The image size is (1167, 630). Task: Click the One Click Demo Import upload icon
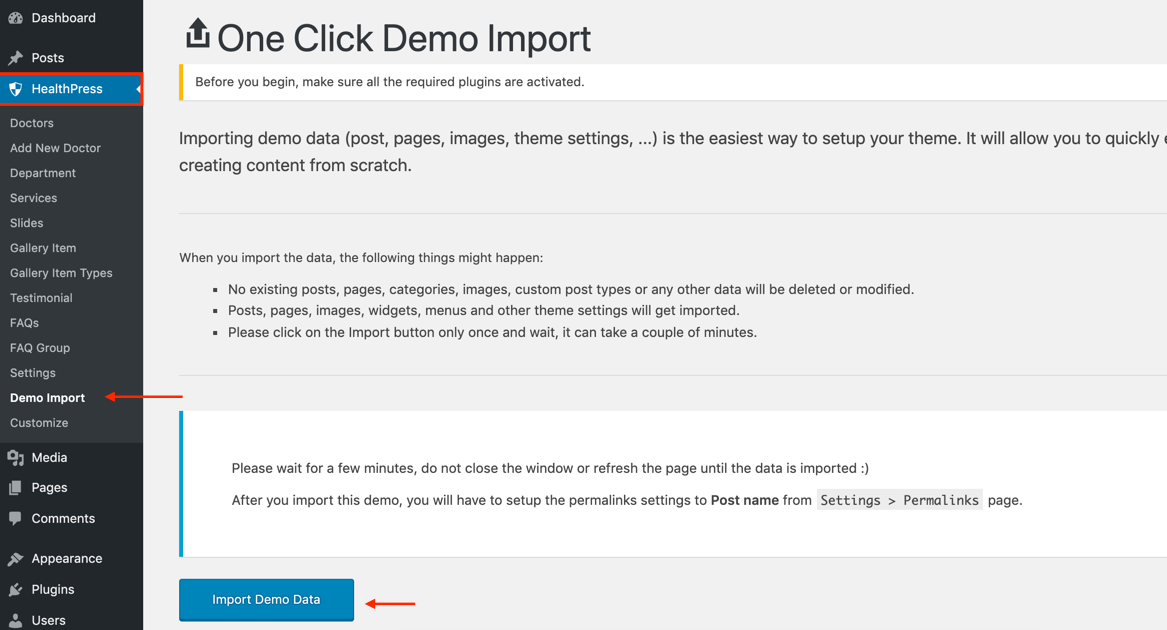point(197,34)
